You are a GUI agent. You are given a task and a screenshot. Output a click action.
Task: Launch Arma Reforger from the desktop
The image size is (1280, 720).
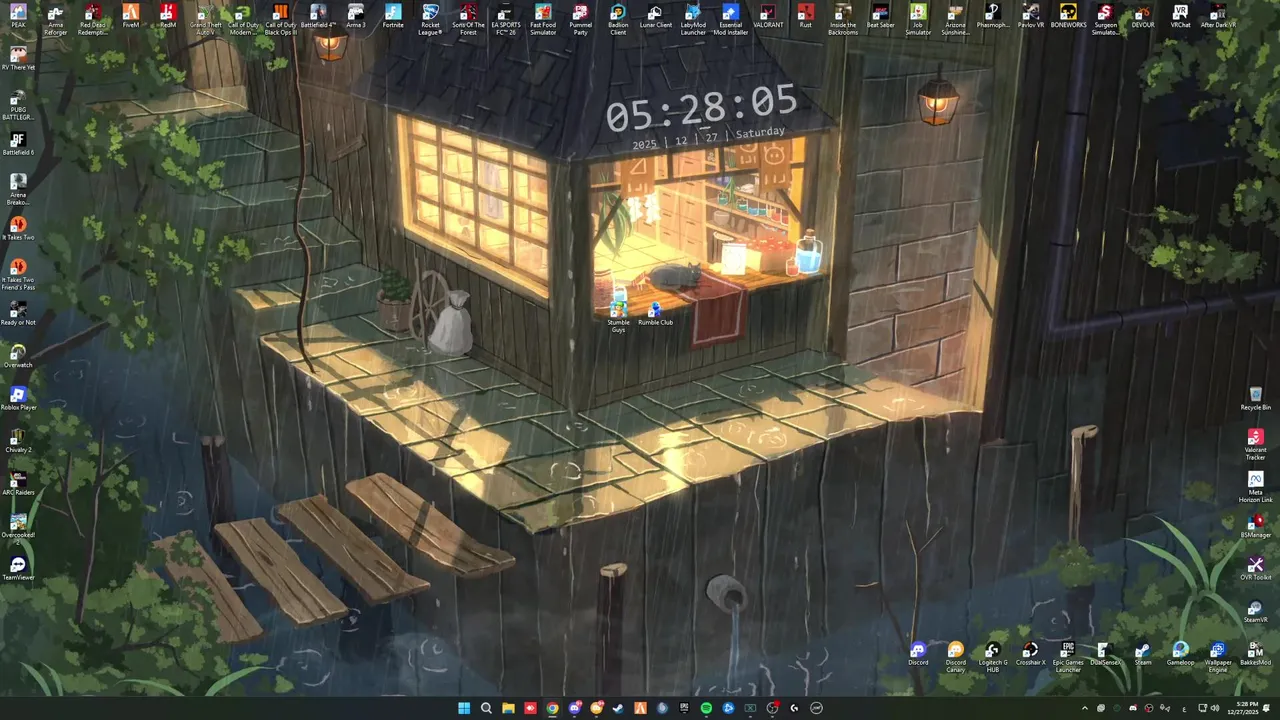click(x=56, y=20)
